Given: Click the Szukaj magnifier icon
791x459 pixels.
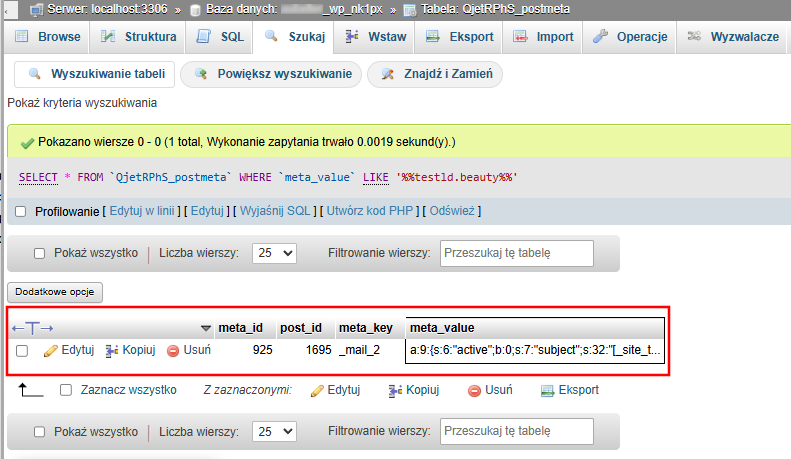Looking at the screenshot, I should point(271,36).
